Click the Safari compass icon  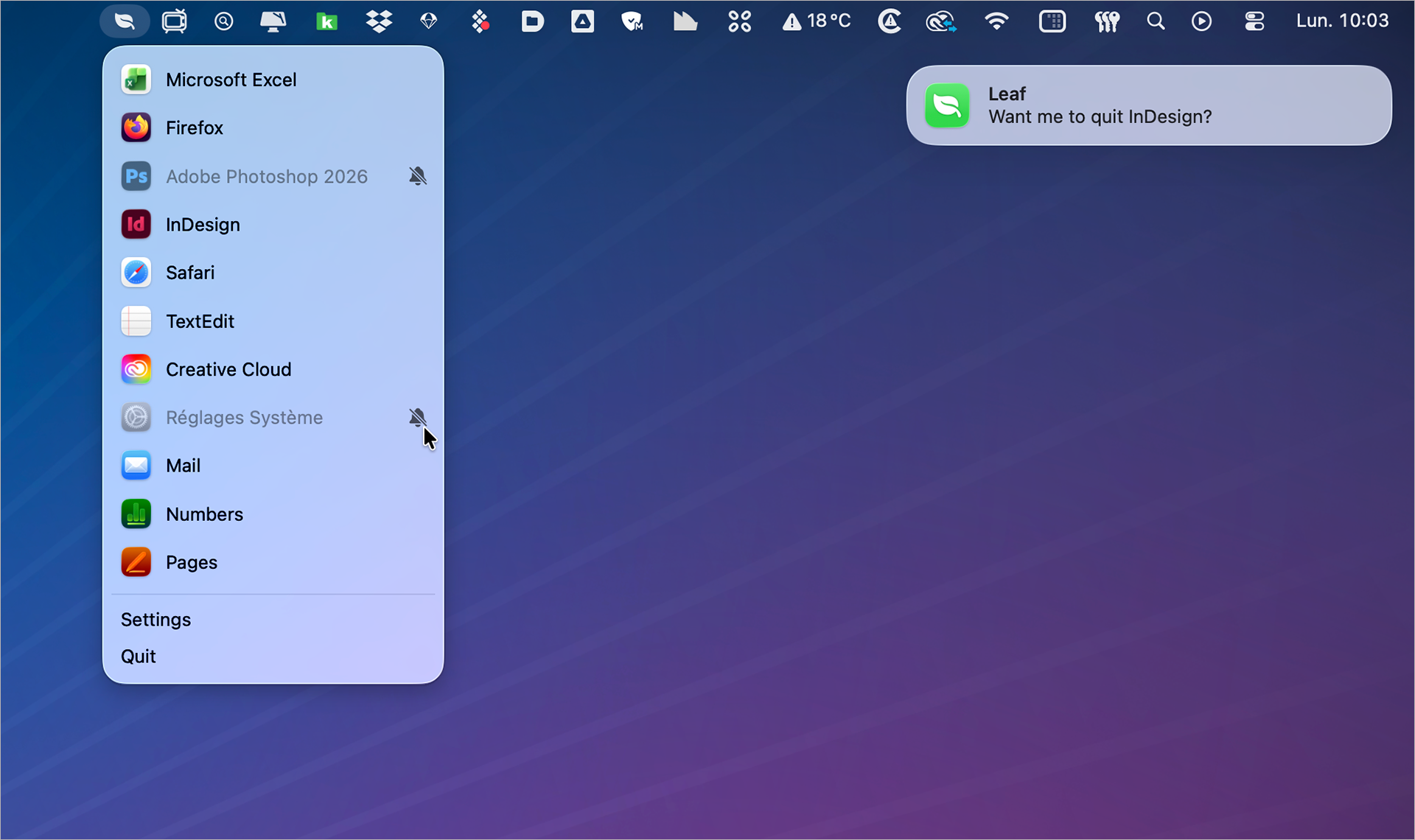tap(136, 273)
